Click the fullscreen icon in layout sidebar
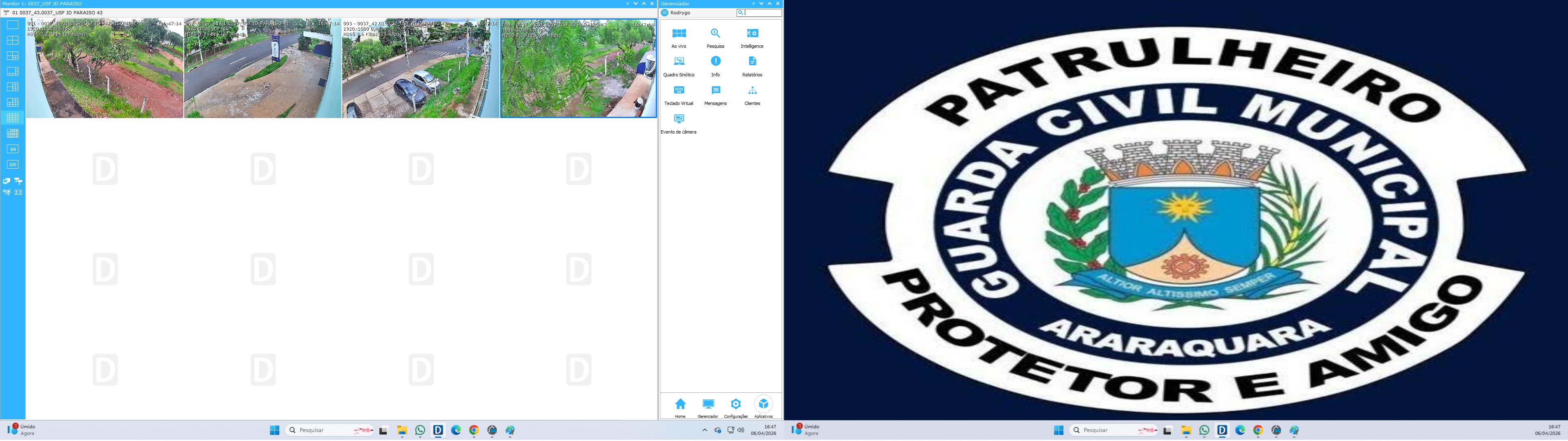Screen dimensions: 1568x441 pos(18,192)
